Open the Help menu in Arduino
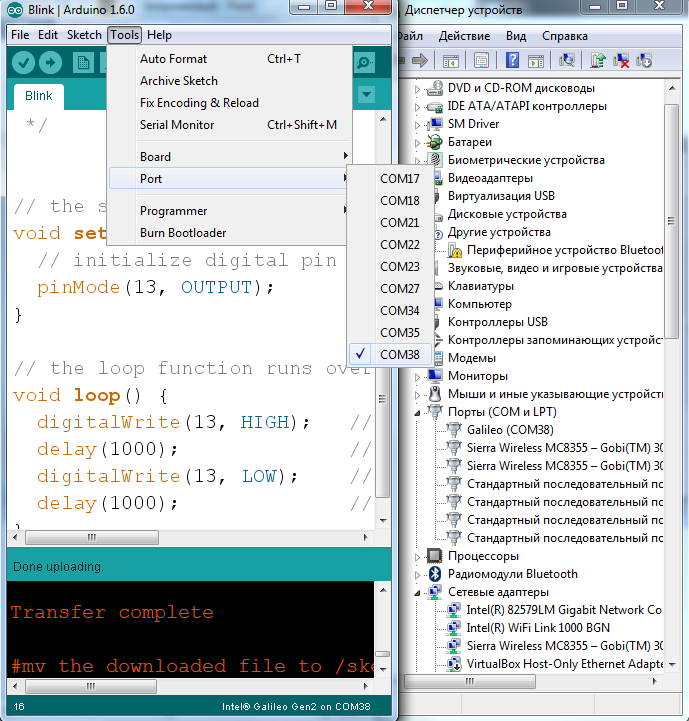This screenshot has height=721, width=689. click(159, 35)
